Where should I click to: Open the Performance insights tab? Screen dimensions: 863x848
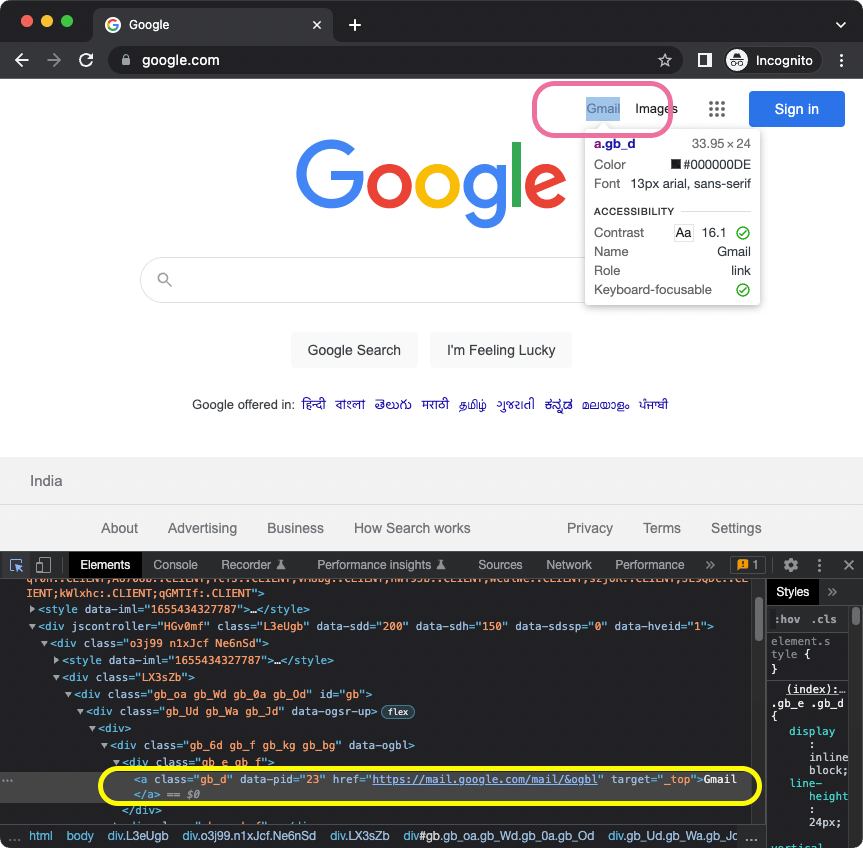(x=381, y=565)
